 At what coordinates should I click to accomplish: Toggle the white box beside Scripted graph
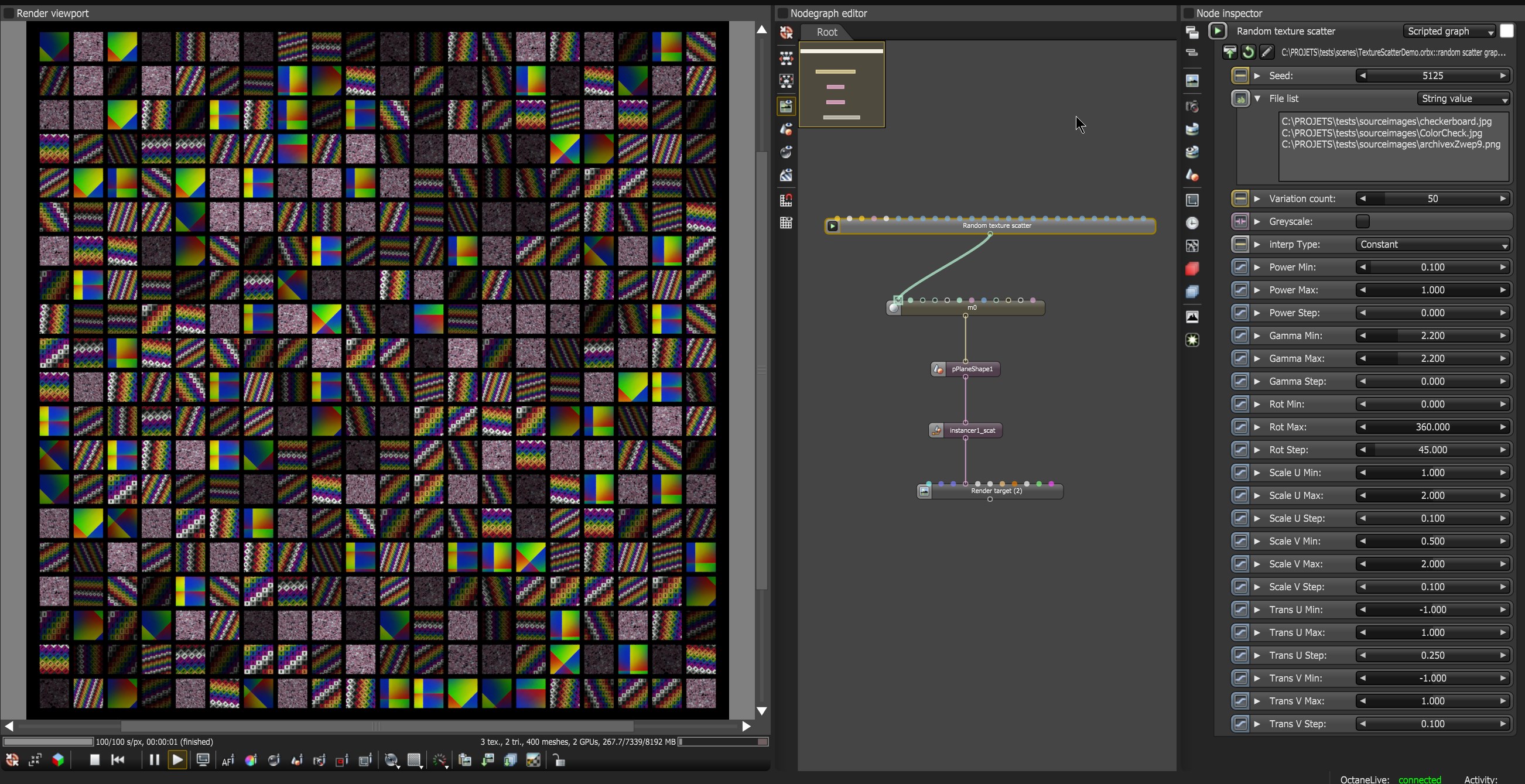1507,31
